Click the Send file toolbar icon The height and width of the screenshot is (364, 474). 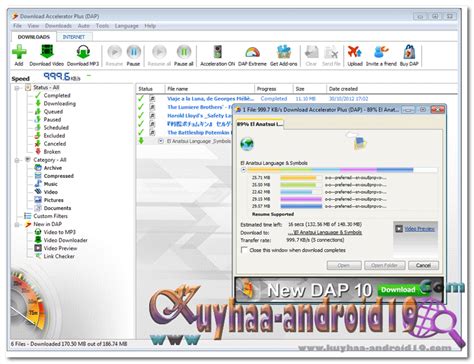click(x=331, y=52)
